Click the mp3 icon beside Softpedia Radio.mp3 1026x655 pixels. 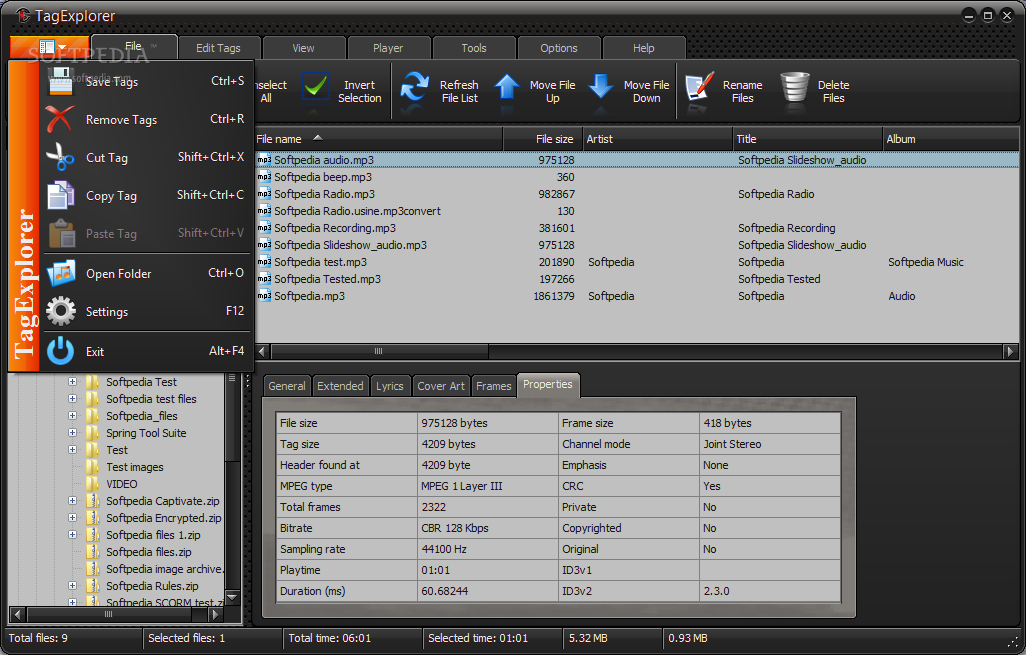click(x=264, y=194)
